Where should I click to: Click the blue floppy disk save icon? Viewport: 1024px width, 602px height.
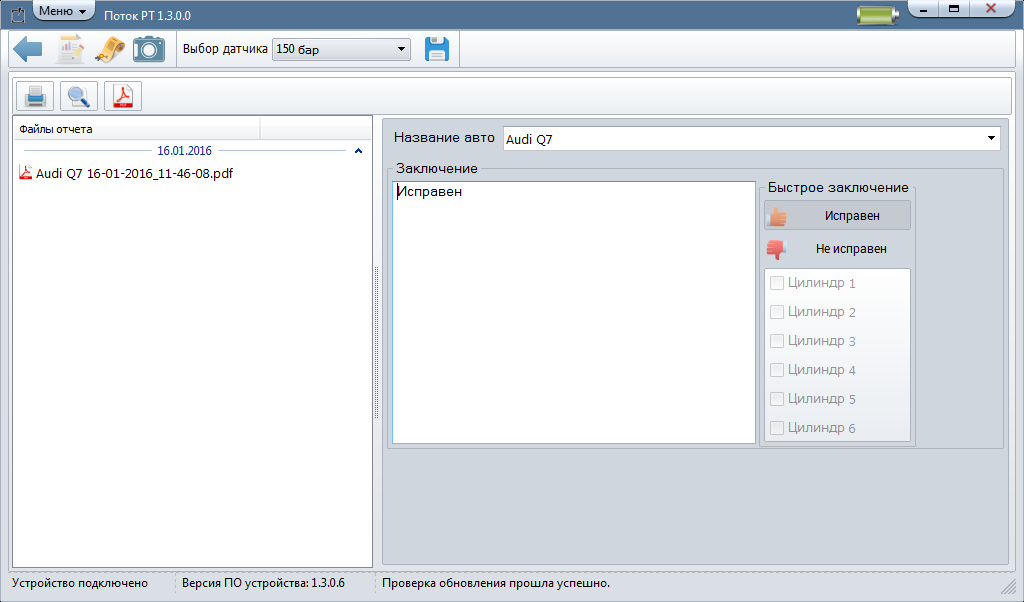click(437, 49)
